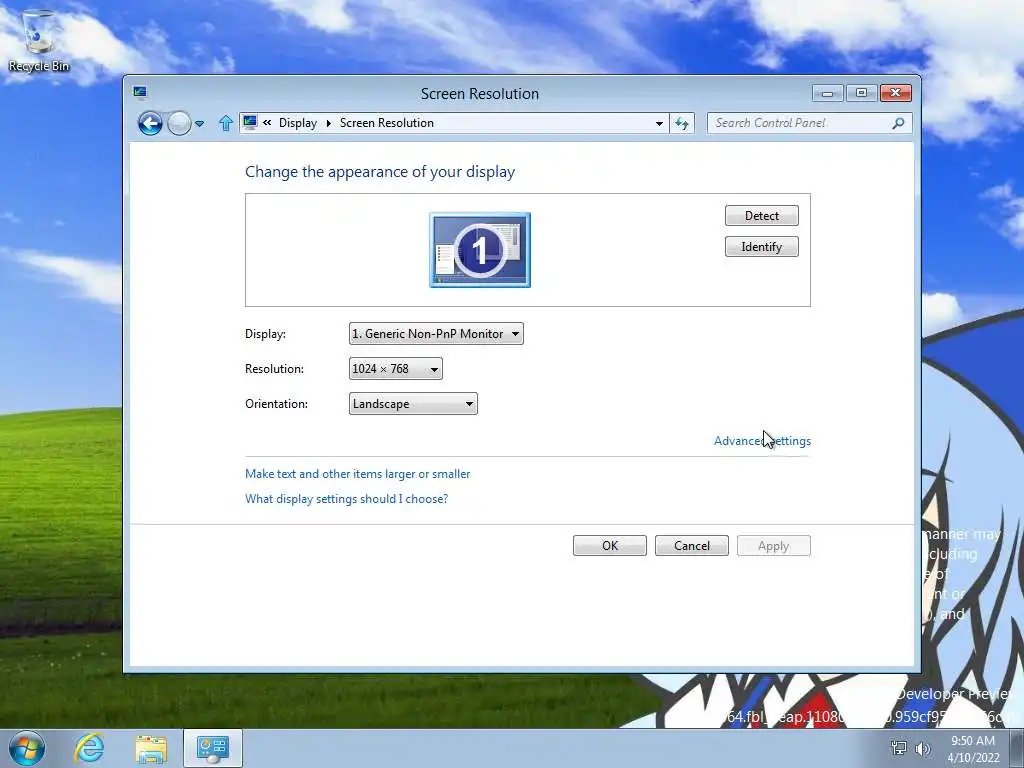Open the Recycle Bin desktop icon
The image size is (1024, 768).
pos(39,40)
